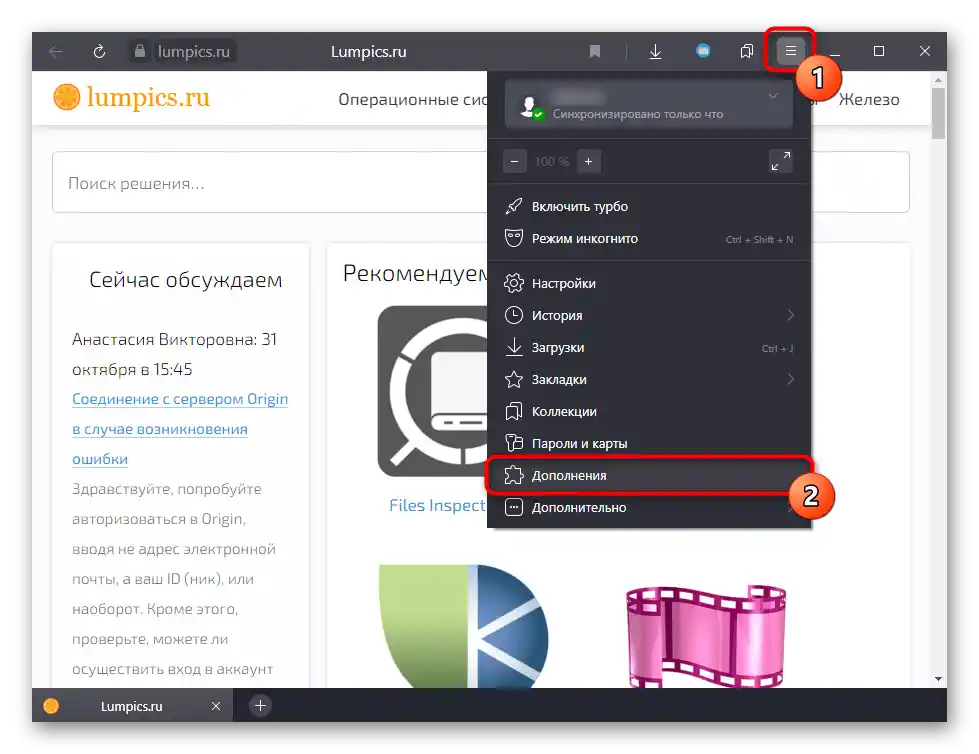Click the settings gear icon
Screen dimensions: 979x754
click(x=514, y=283)
